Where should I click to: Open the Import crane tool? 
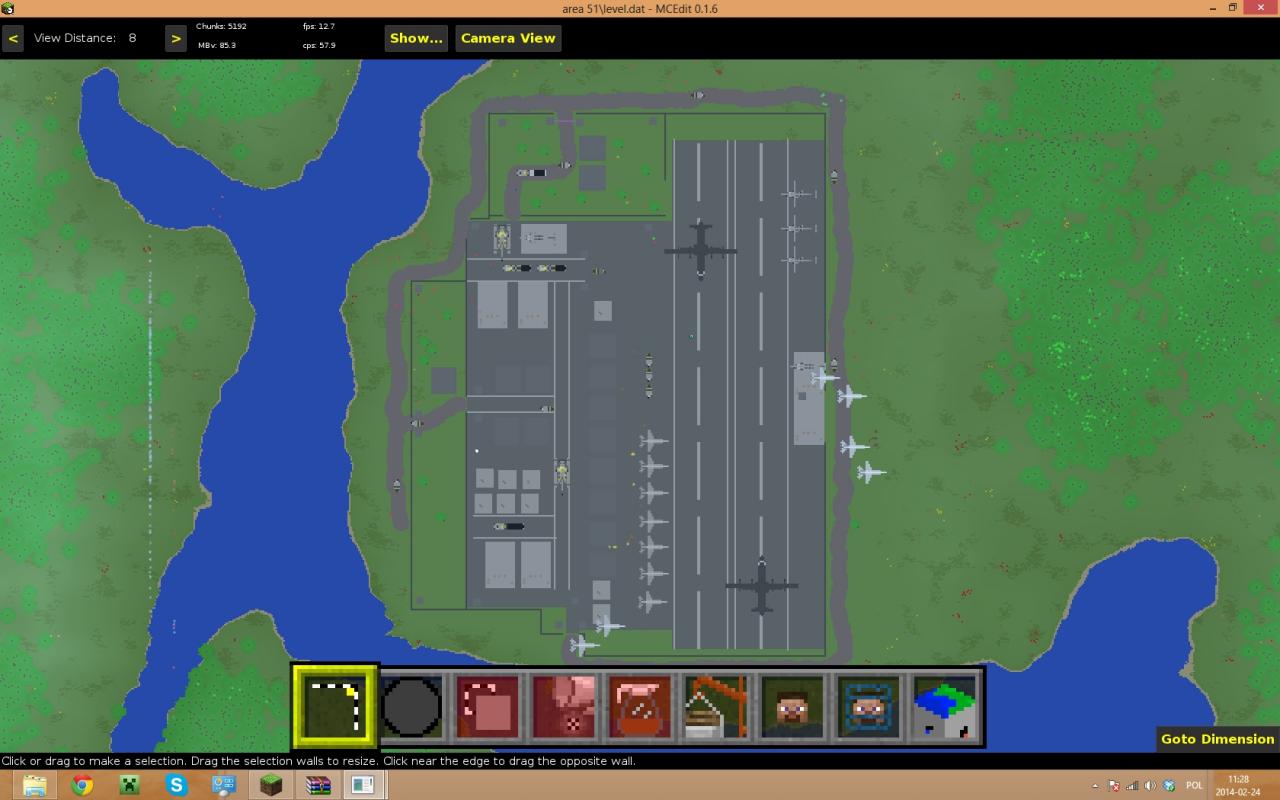716,707
